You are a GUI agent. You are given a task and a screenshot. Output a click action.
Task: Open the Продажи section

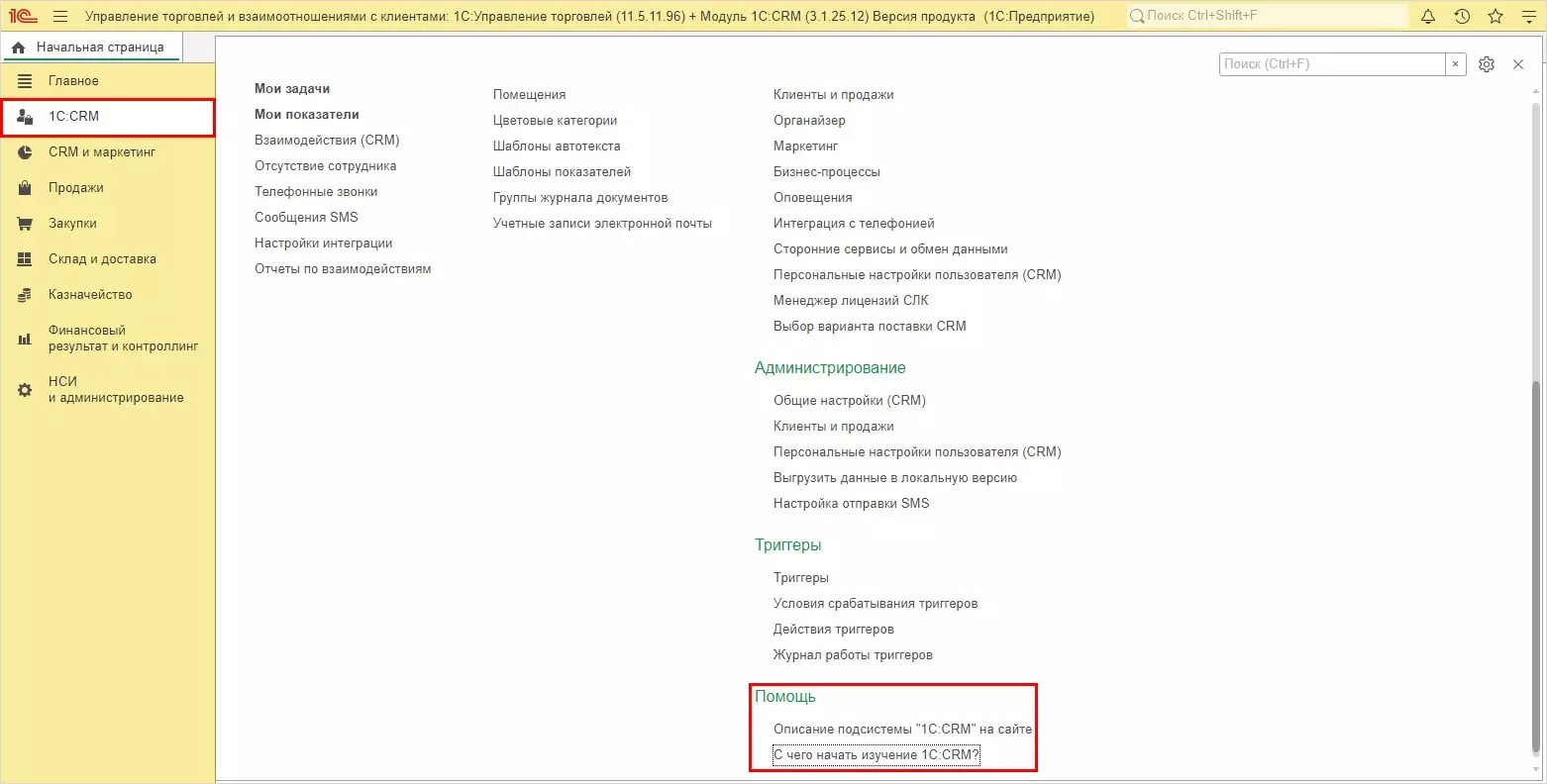[x=108, y=188]
